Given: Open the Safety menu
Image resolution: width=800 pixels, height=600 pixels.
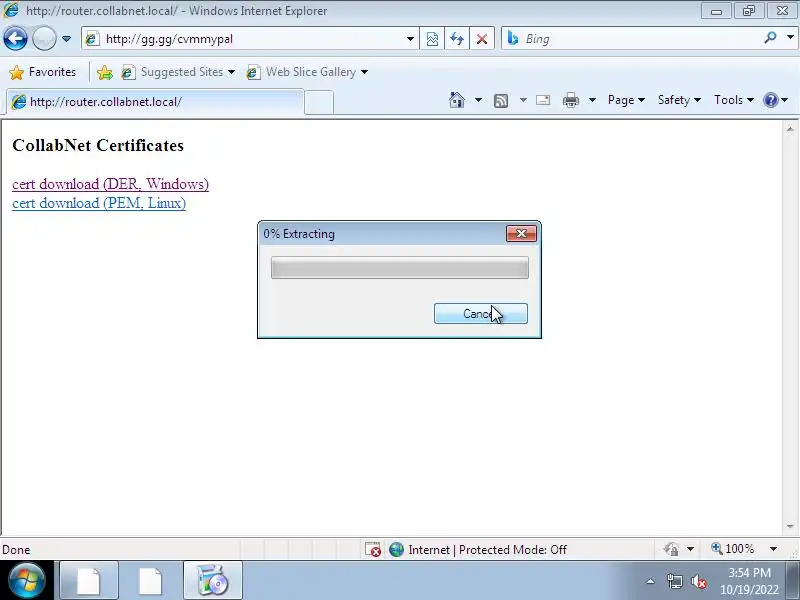Looking at the screenshot, I should pyautogui.click(x=679, y=100).
